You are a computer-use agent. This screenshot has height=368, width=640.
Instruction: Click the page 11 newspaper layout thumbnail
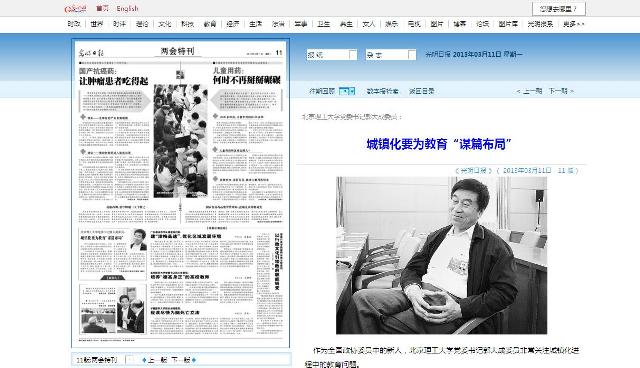tap(180, 193)
